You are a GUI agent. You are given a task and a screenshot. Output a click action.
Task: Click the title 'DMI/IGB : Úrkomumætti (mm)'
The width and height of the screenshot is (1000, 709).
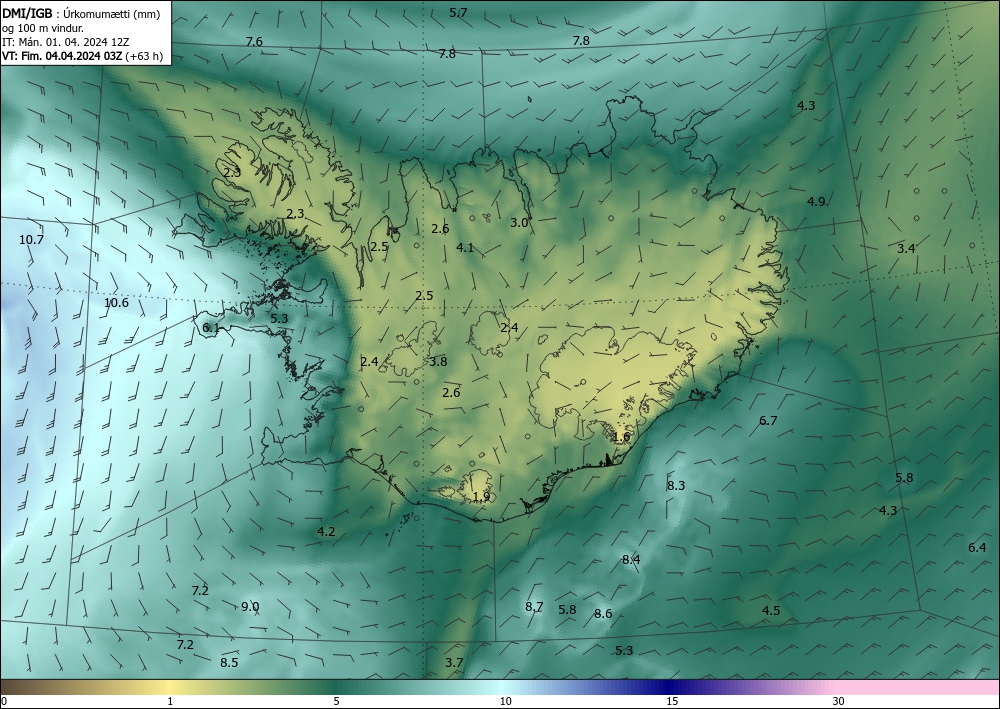(x=81, y=13)
